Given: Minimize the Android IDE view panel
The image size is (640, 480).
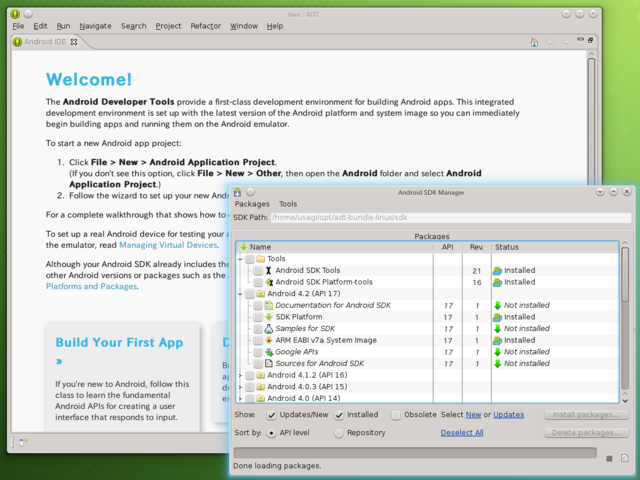Looking at the screenshot, I should [x=580, y=40].
